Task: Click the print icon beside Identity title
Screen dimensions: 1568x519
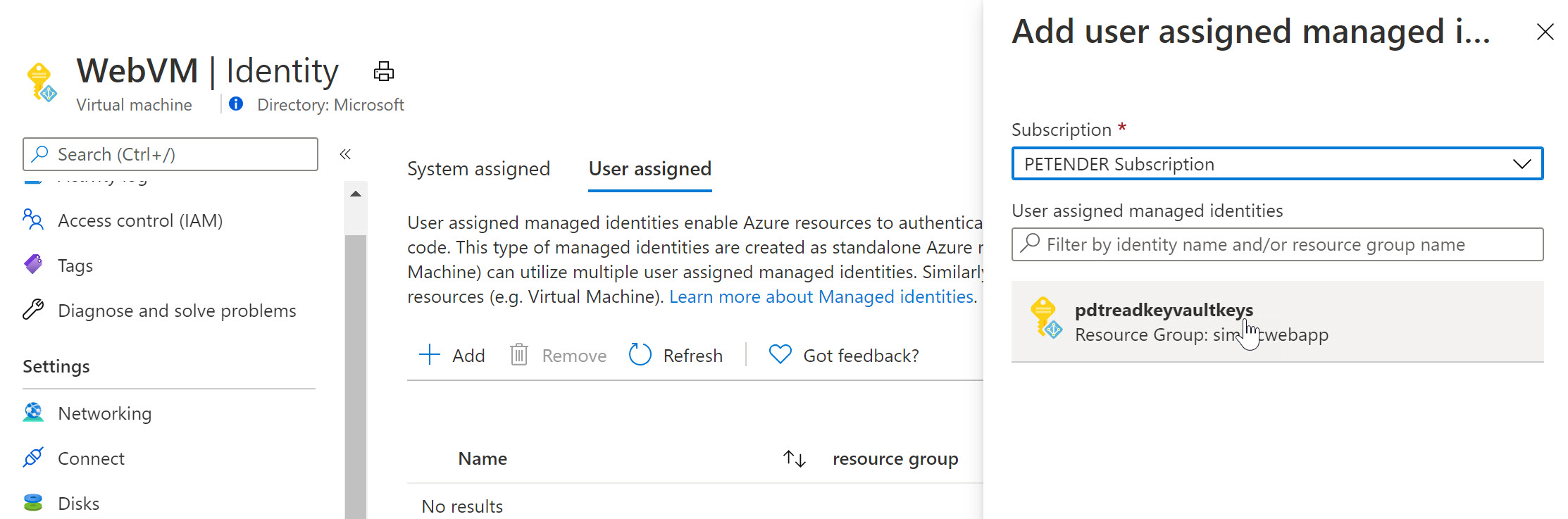Action: click(x=383, y=71)
